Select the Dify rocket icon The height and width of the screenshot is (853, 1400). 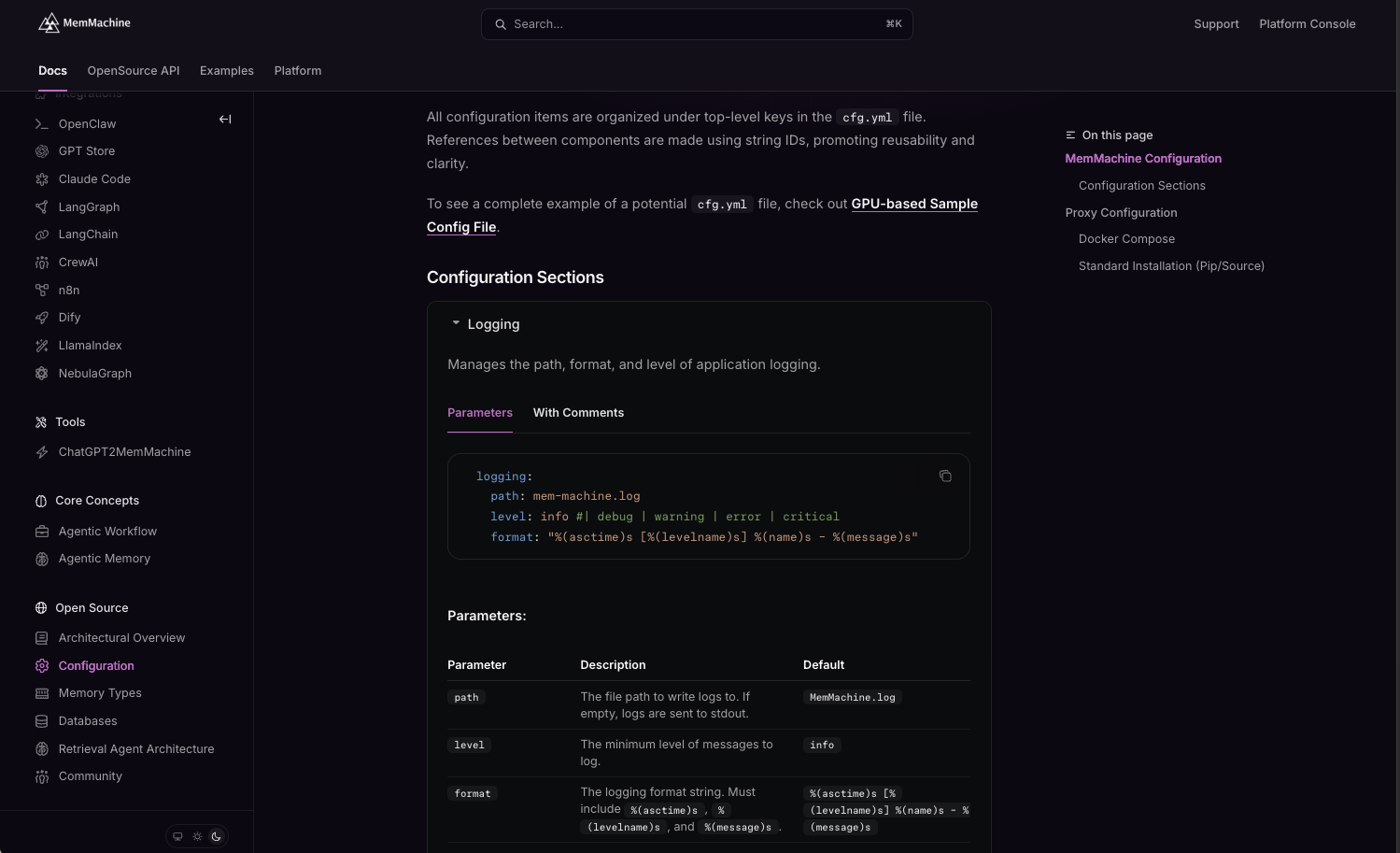(x=42, y=318)
